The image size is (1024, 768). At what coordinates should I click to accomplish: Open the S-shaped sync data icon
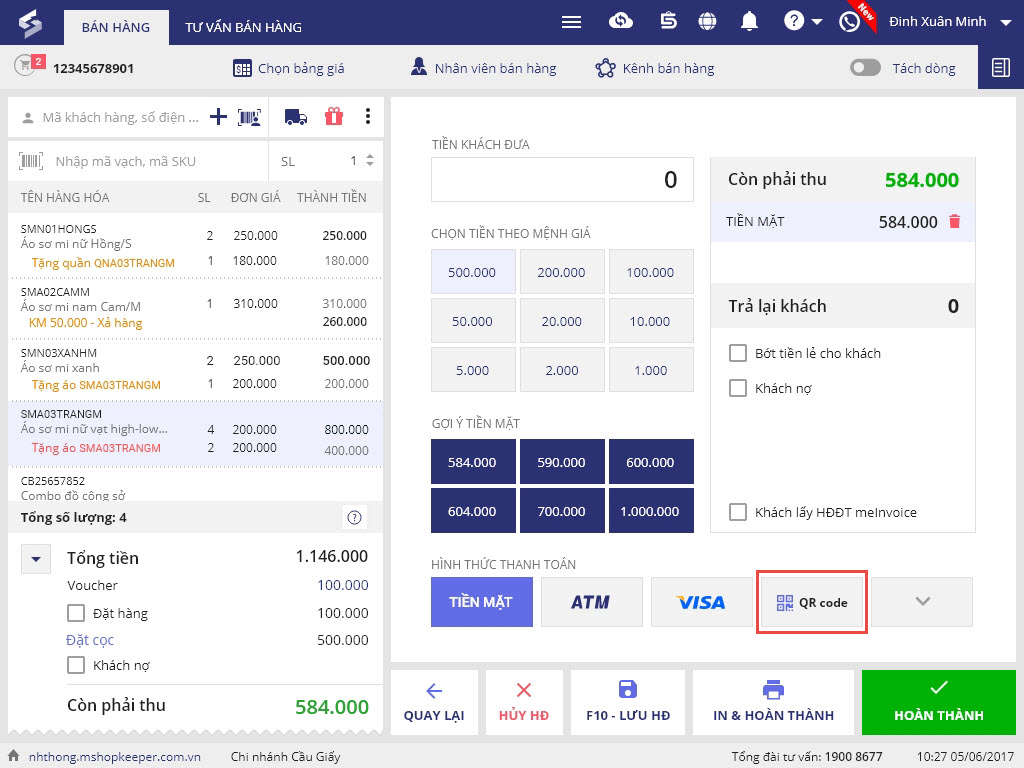[668, 22]
